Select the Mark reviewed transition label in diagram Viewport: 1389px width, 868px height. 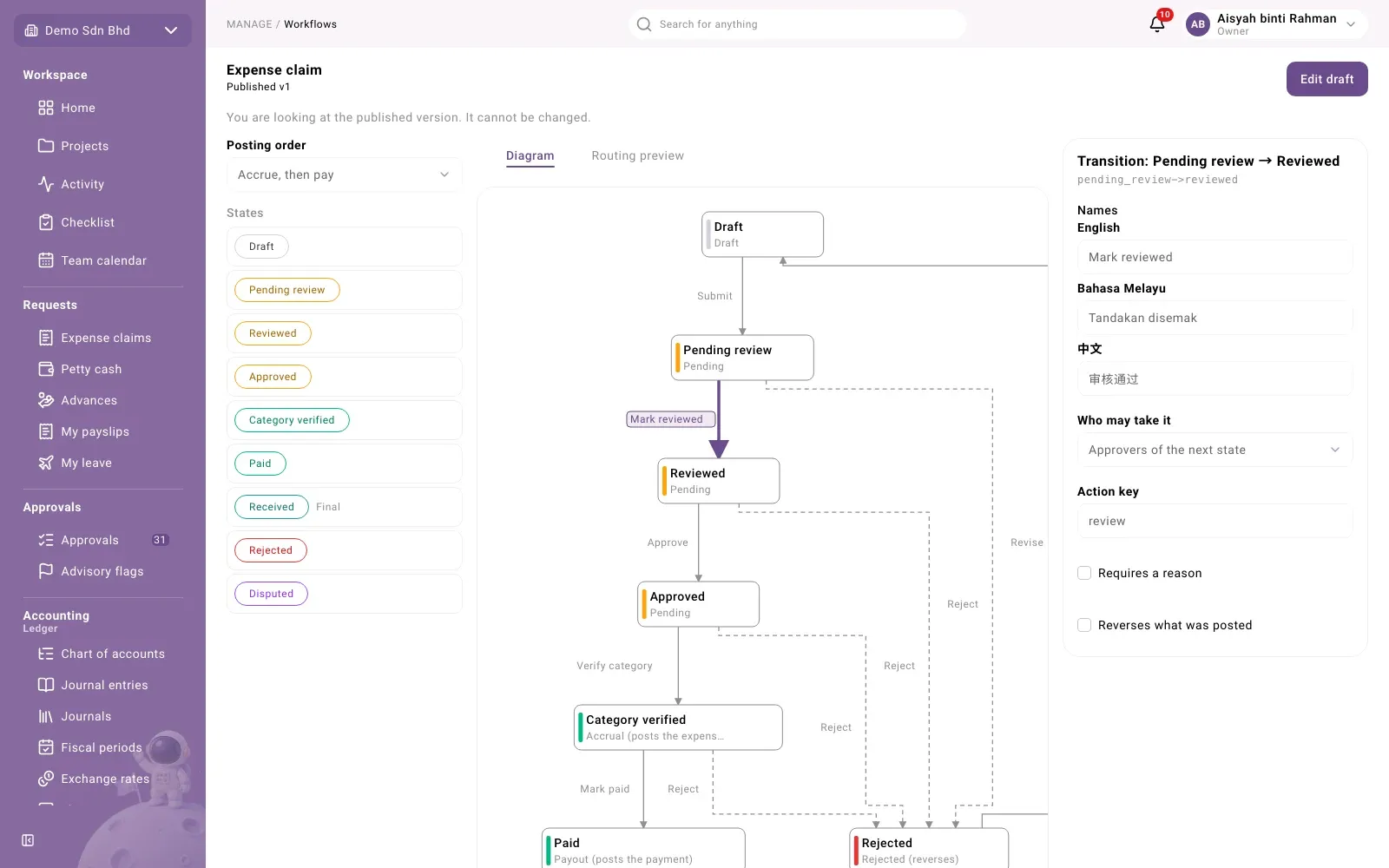point(670,419)
